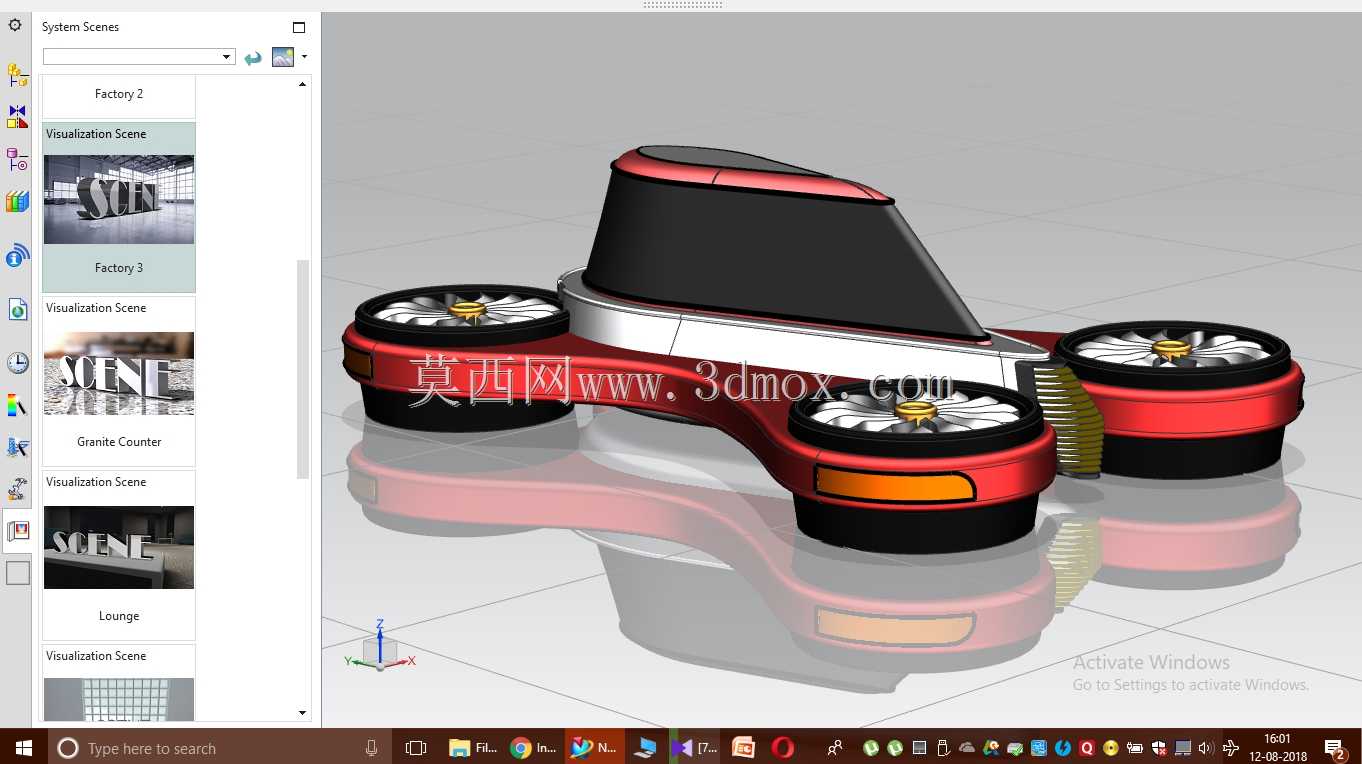Open the rainbow-colored materials resource tab
This screenshot has height=764, width=1362.
pos(17,405)
